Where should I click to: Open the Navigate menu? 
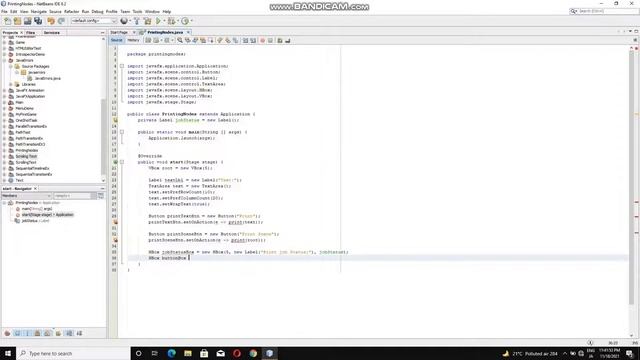pos(39,11)
